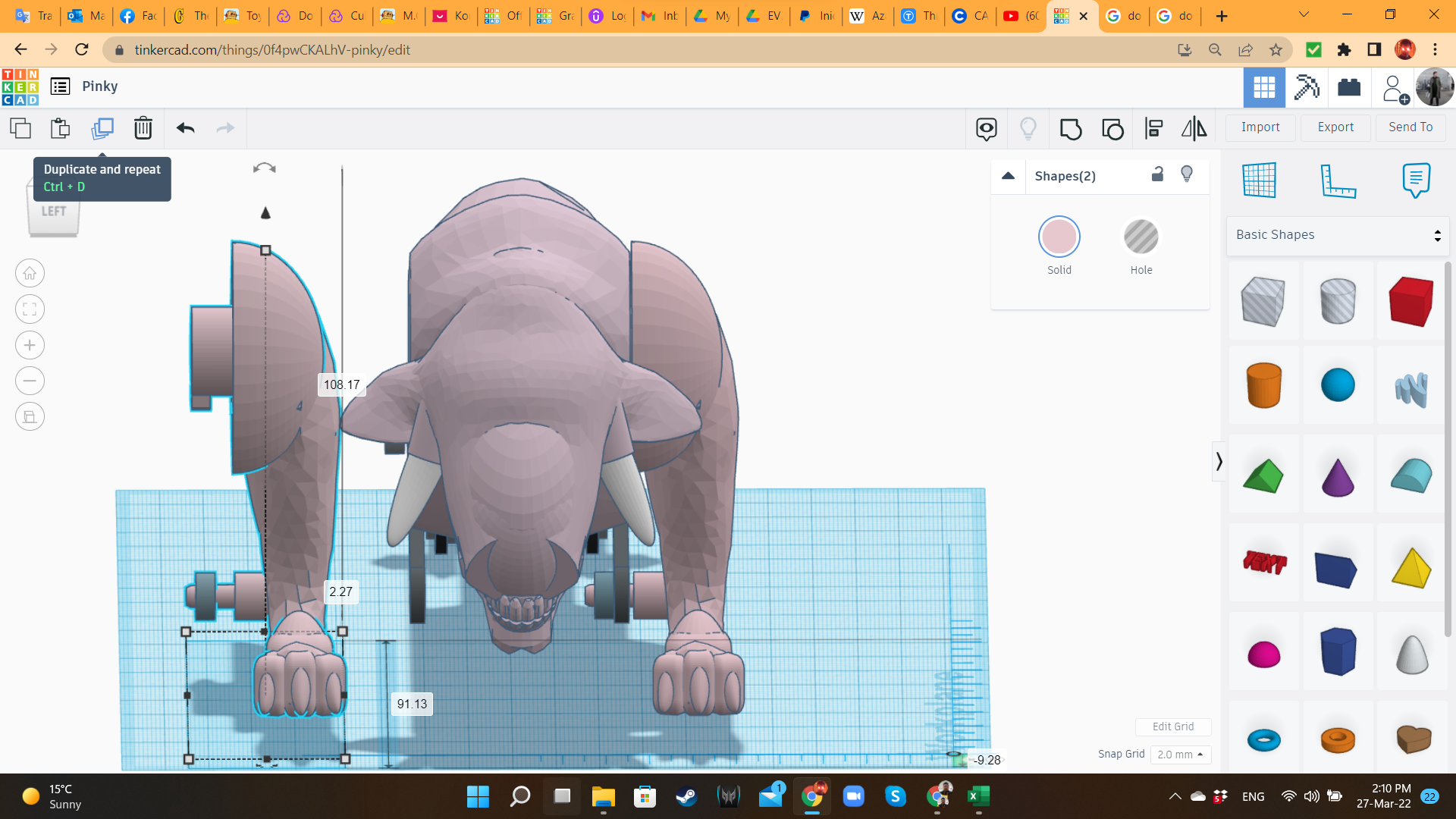This screenshot has height=819, width=1456.
Task: Open the Ruler tool
Action: pos(1337,180)
